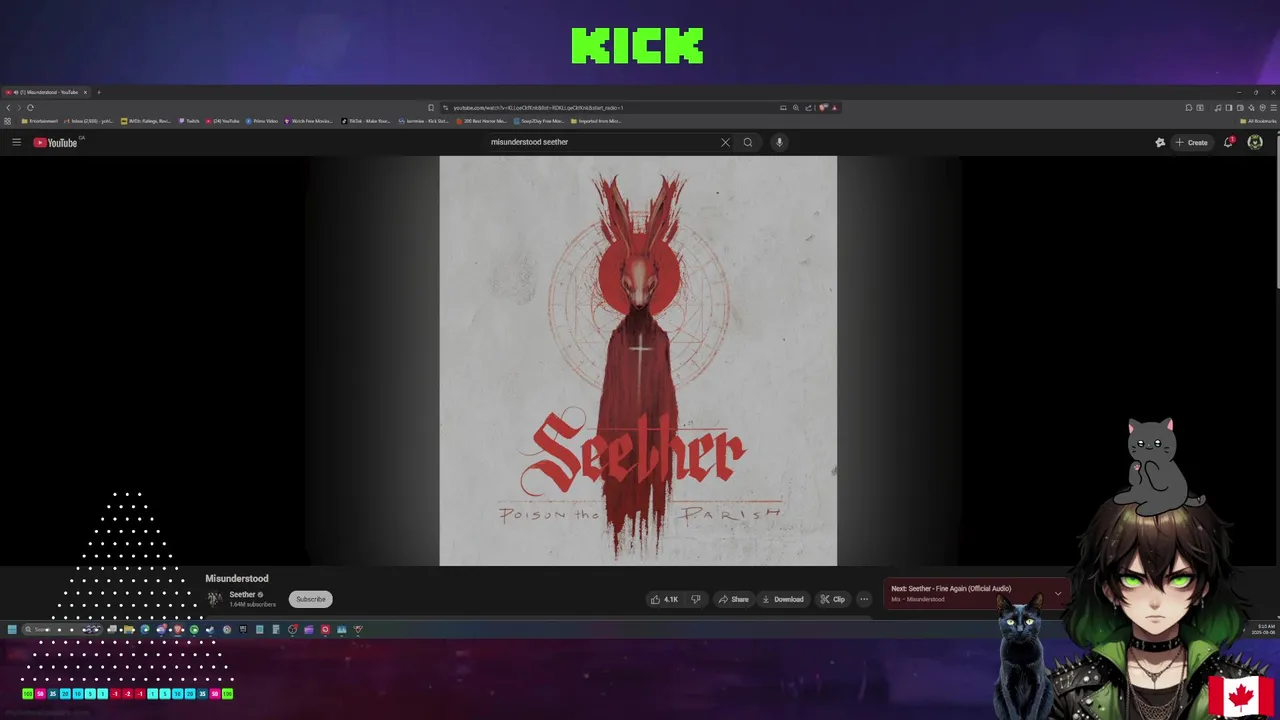1280x720 pixels.
Task: Open the Seether channel name link
Action: coord(242,594)
